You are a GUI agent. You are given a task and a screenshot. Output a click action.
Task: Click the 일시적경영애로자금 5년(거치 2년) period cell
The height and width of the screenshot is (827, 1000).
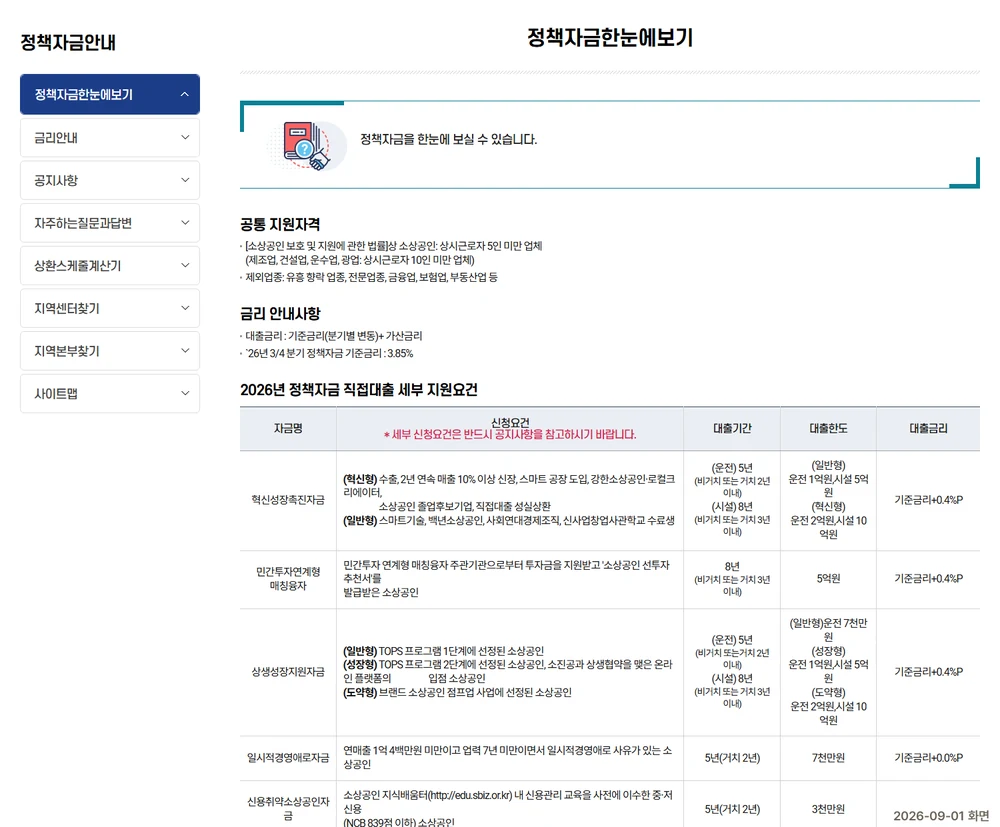point(732,758)
